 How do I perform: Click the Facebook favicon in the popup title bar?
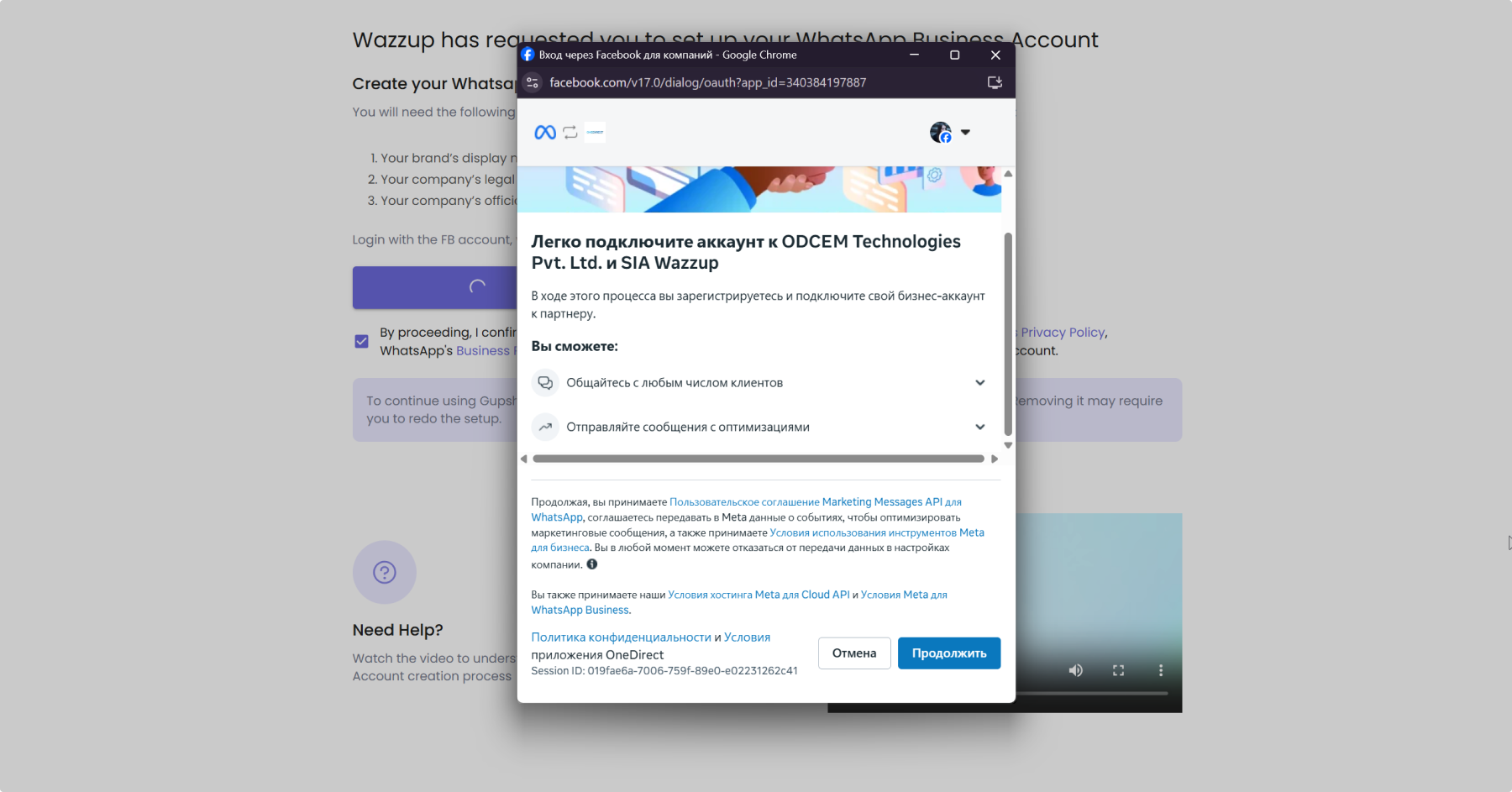[528, 55]
